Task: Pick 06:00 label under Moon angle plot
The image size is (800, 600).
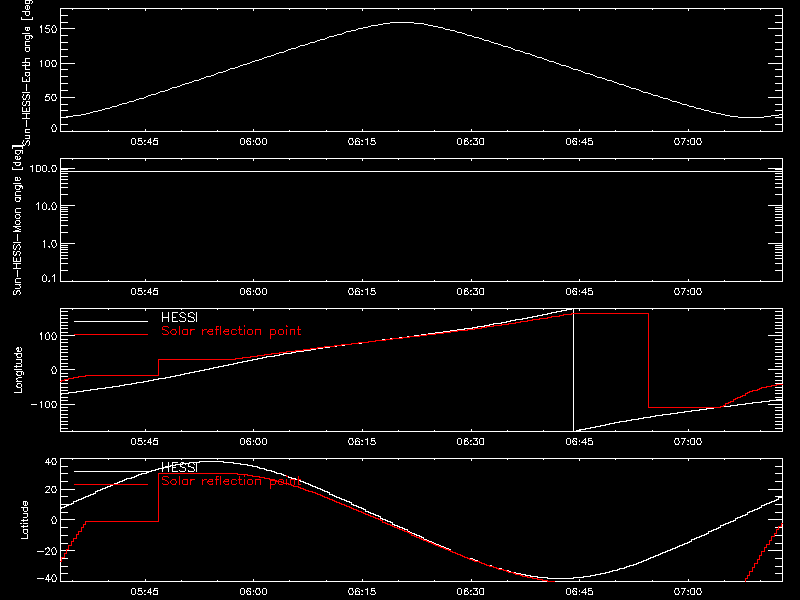Action: [254, 292]
